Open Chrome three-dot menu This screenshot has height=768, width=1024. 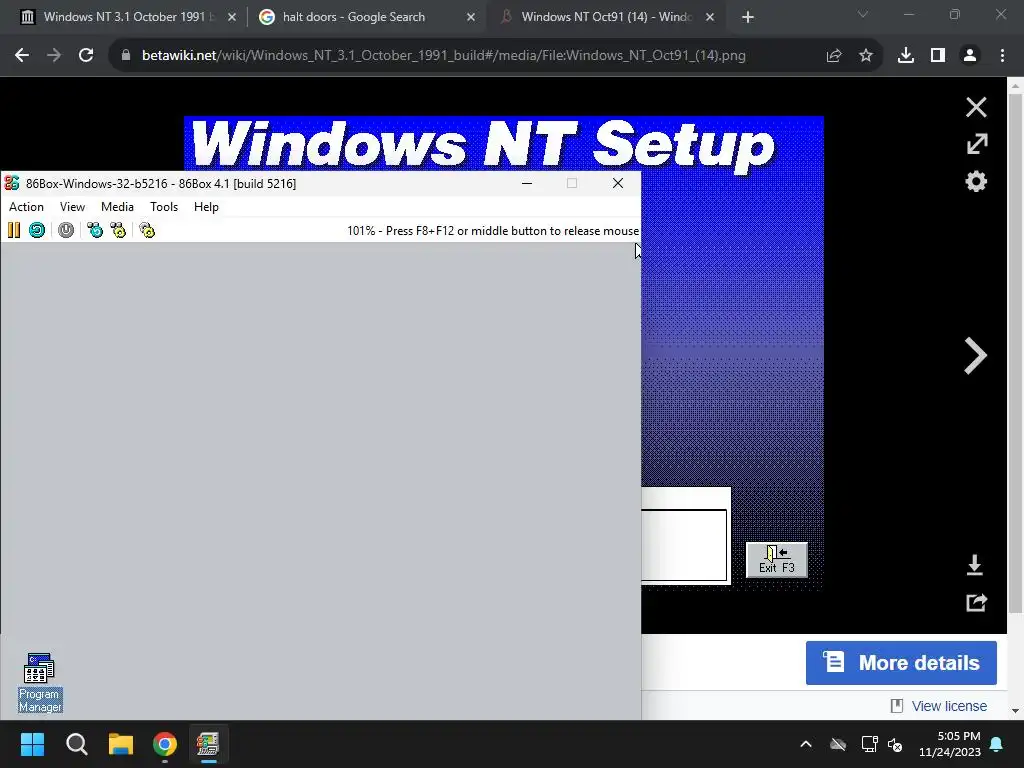tap(1002, 56)
